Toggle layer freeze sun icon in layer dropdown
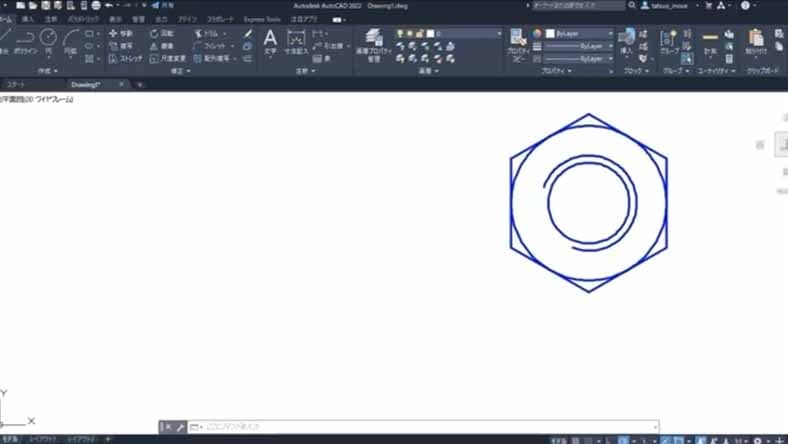788x444 pixels. click(x=410, y=33)
